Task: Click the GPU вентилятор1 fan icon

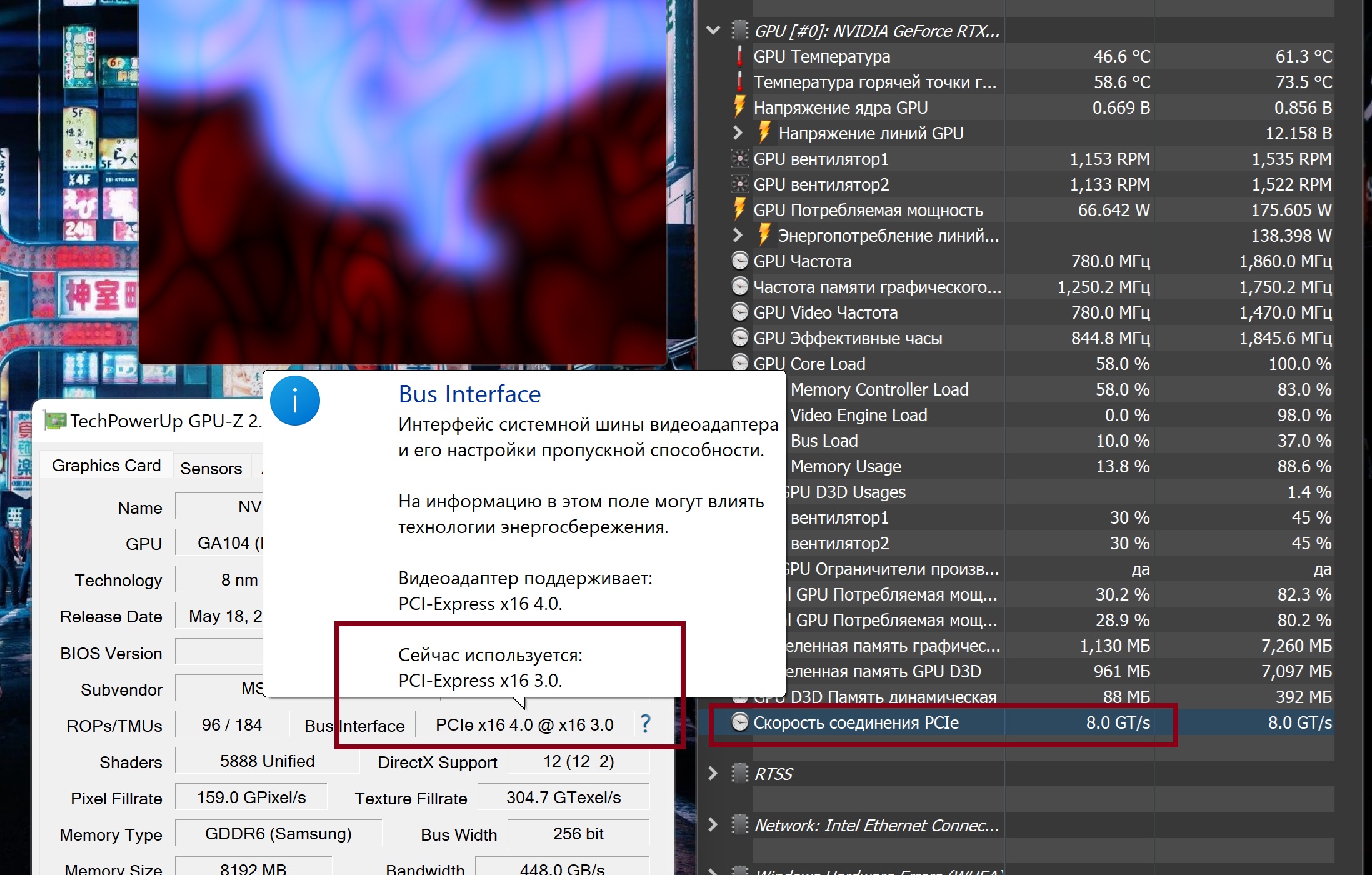Action: point(739,159)
